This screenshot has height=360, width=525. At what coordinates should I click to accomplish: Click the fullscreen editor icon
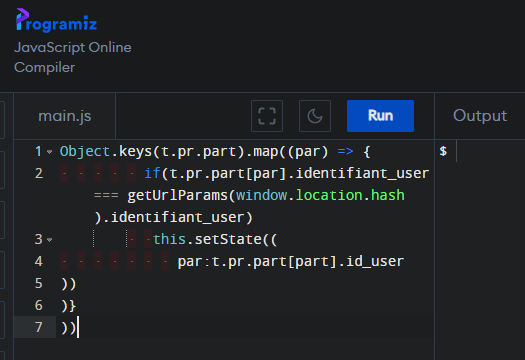(x=267, y=116)
